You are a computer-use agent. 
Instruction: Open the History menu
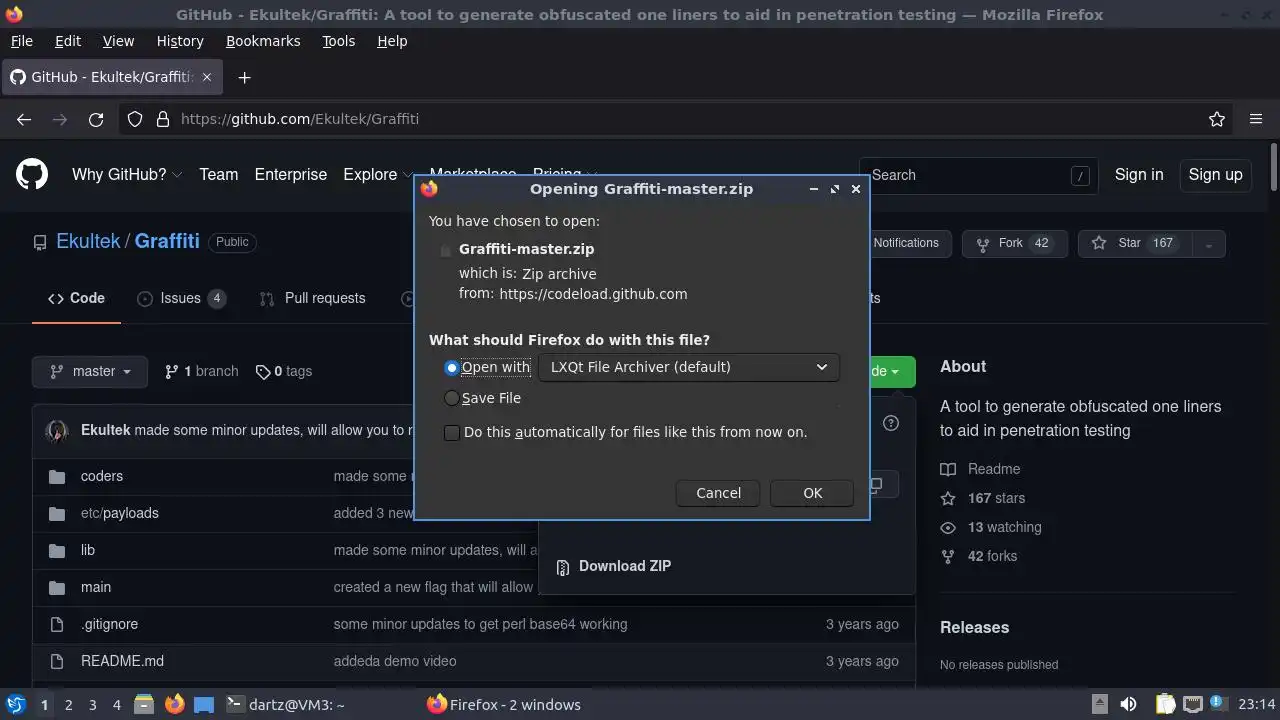(x=180, y=41)
